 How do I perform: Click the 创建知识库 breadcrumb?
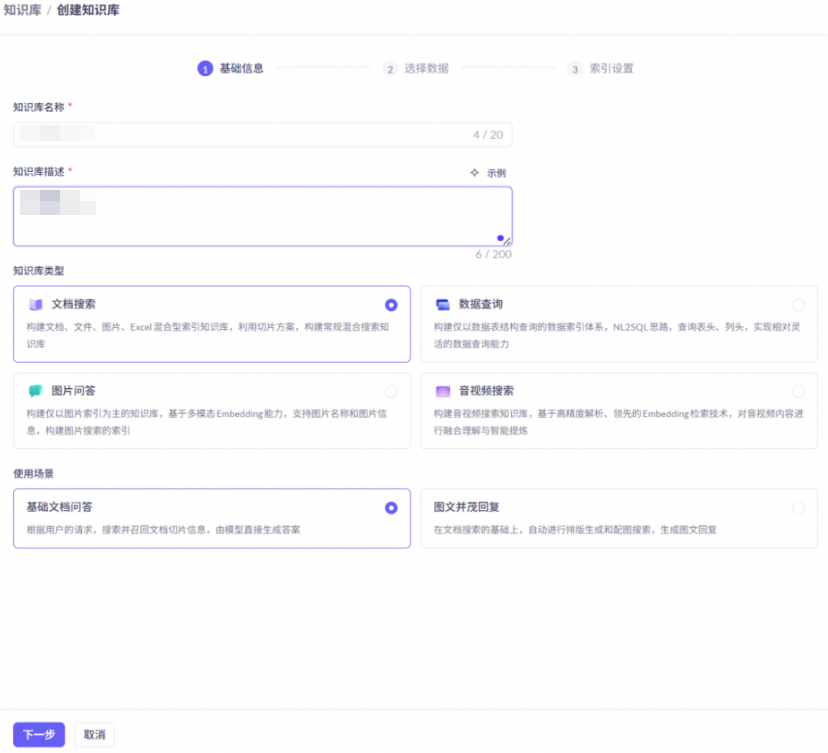click(88, 10)
